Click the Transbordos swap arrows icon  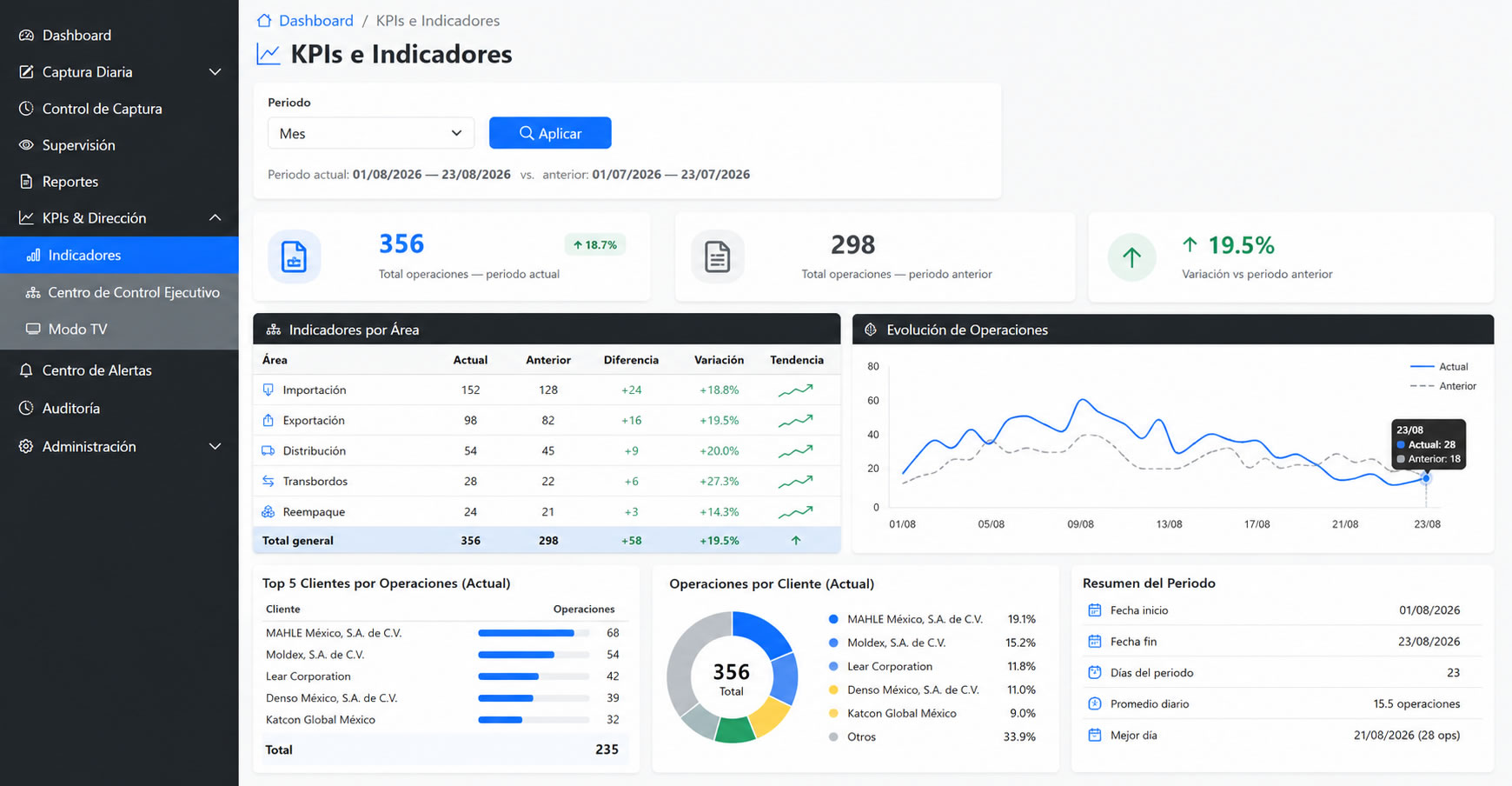point(268,481)
